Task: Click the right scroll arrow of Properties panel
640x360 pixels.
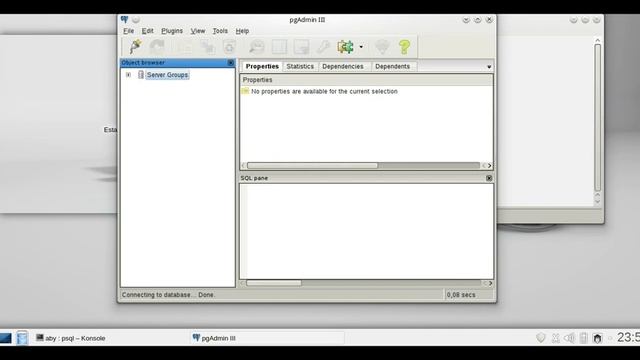Action: [489, 166]
